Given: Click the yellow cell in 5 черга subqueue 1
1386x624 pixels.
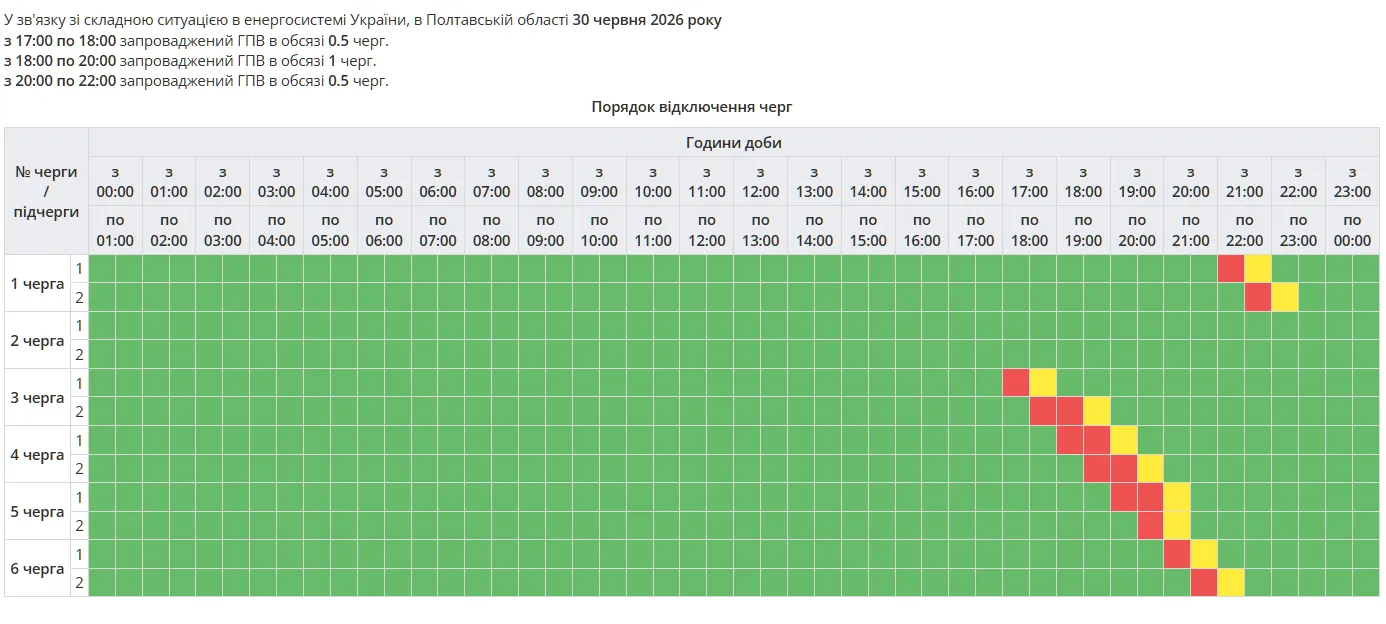Looking at the screenshot, I should coord(1177,497).
